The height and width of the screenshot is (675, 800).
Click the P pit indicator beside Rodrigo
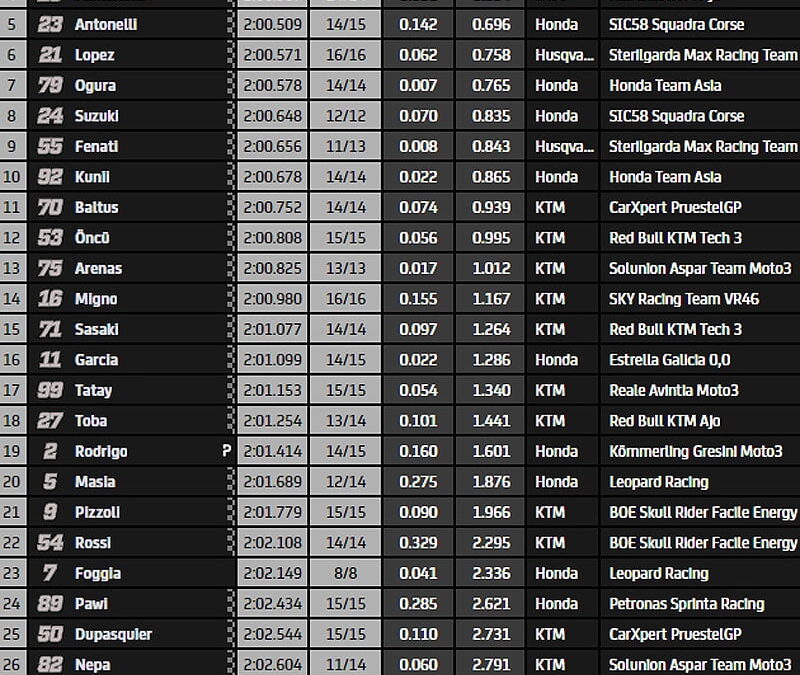pyautogui.click(x=227, y=451)
